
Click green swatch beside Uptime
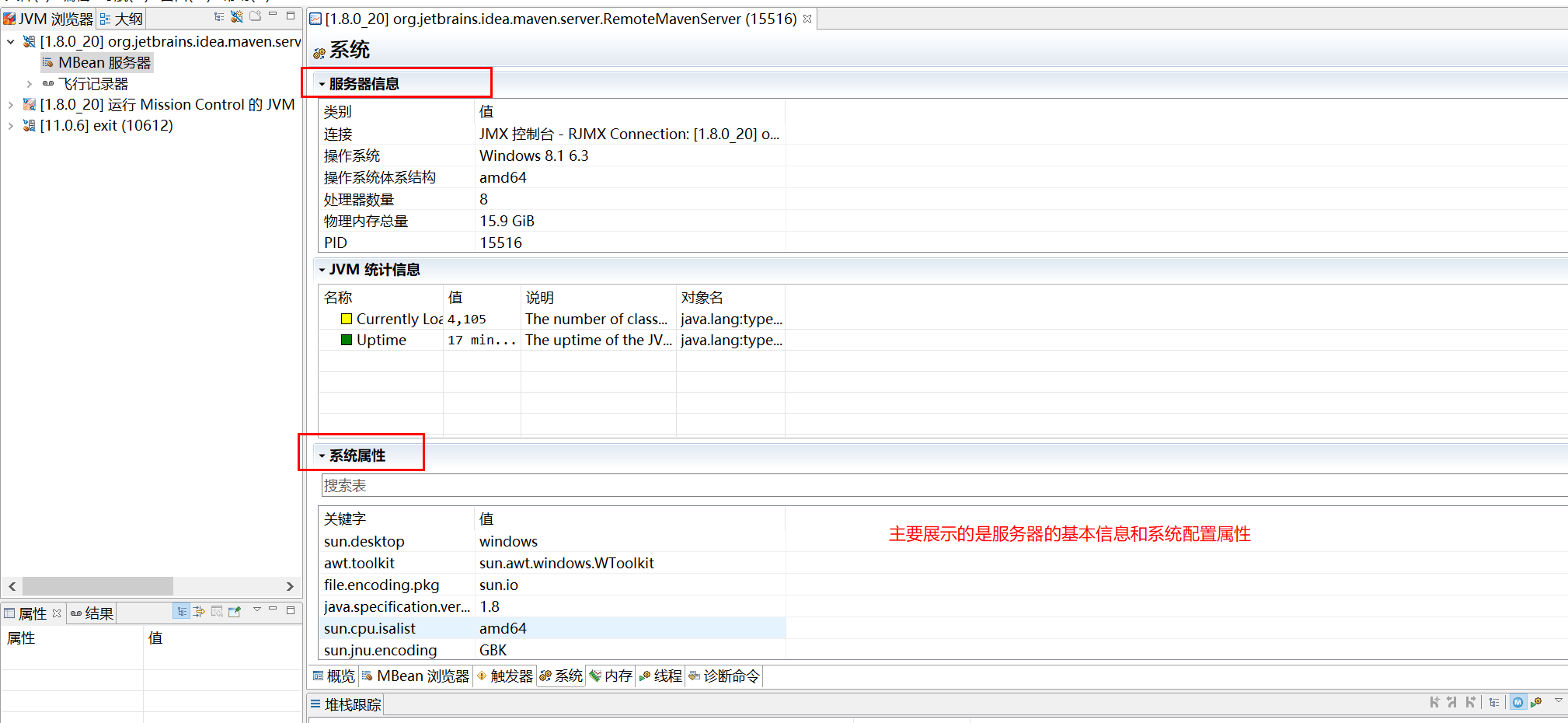click(x=347, y=340)
